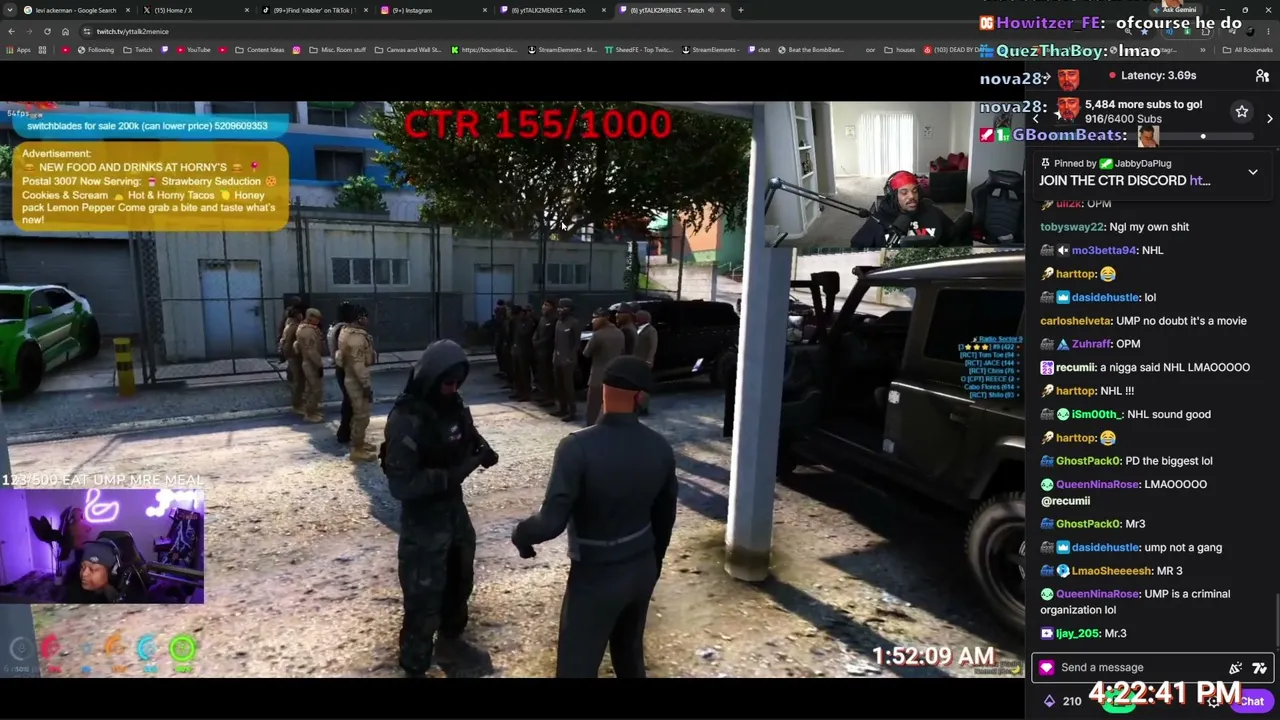Open chat settings gear icon
Viewport: 1280px width, 720px height.
coord(1214,701)
